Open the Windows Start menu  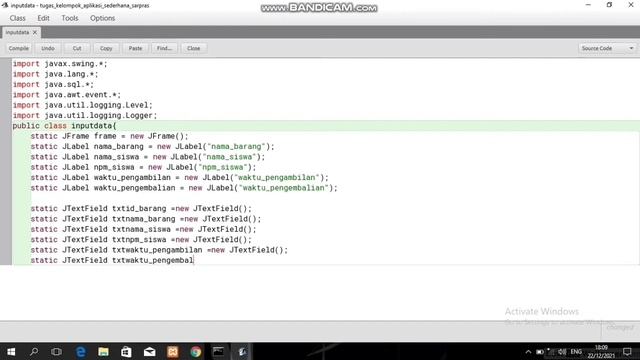click(x=11, y=351)
